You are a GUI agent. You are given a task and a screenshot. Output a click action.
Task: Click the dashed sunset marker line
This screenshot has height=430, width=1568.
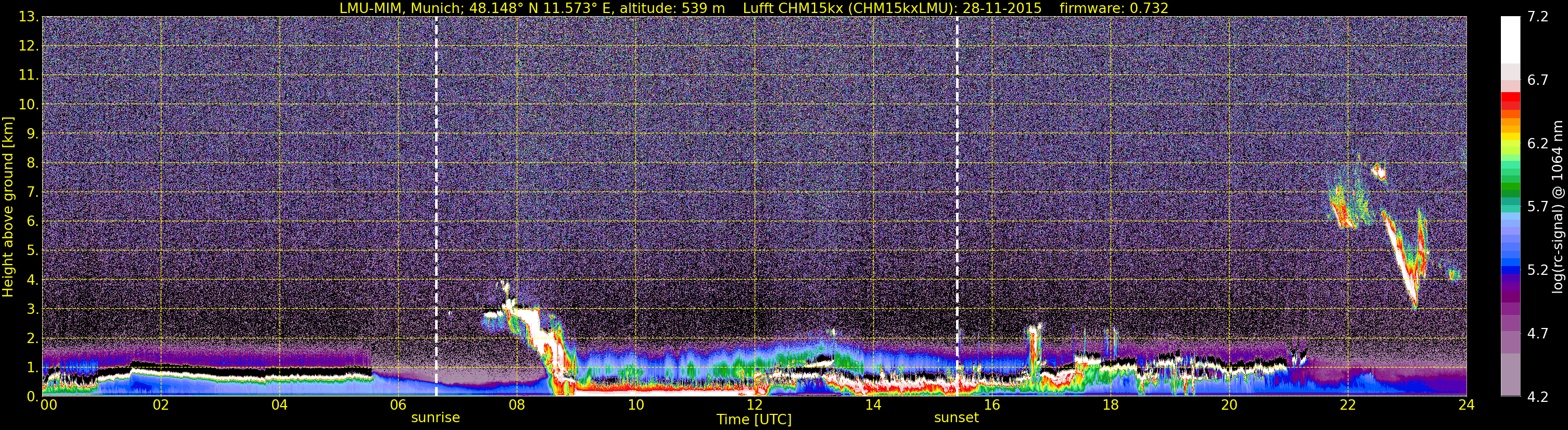click(957, 206)
